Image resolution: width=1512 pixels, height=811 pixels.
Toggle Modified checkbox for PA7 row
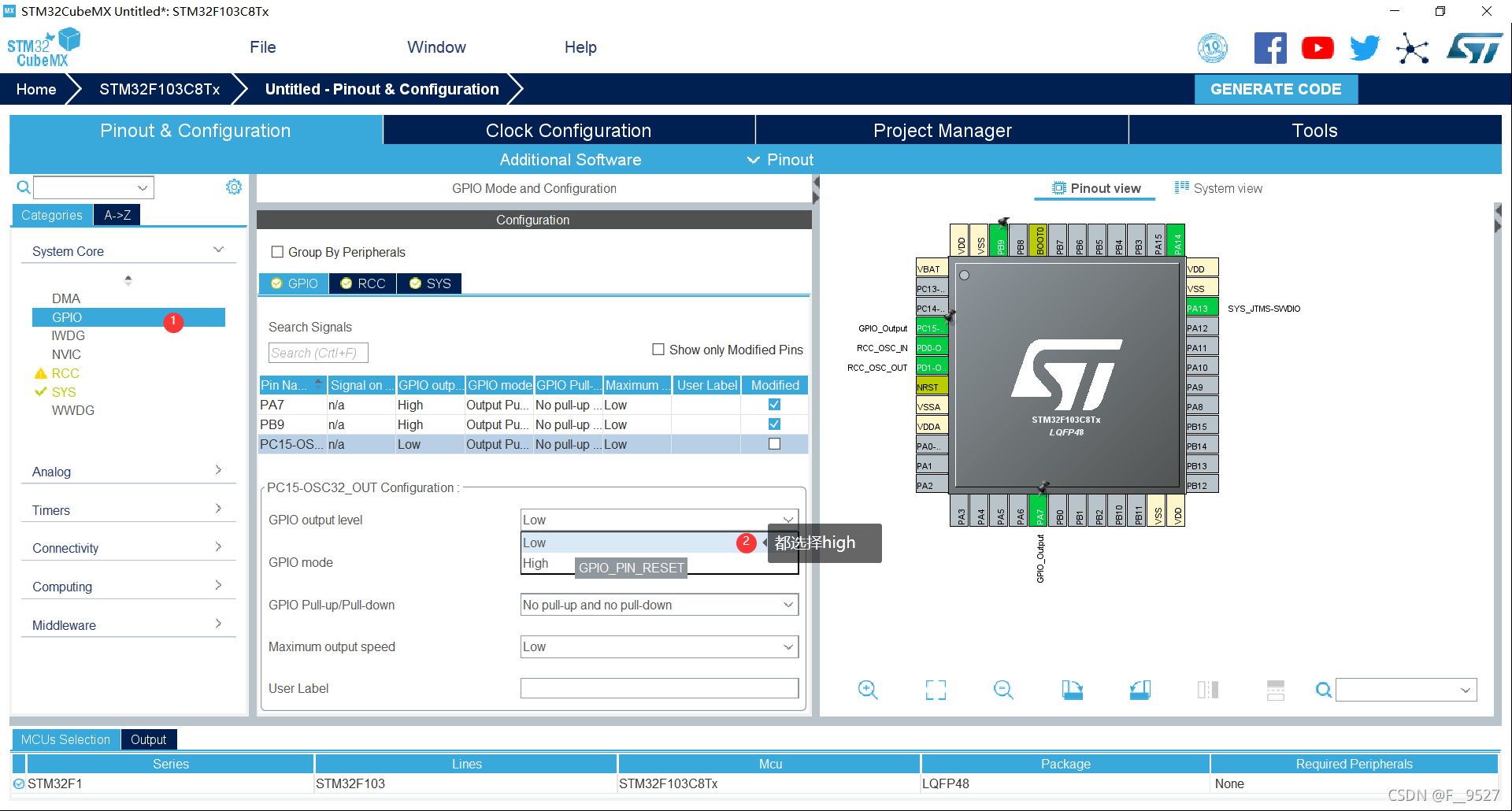[774, 404]
